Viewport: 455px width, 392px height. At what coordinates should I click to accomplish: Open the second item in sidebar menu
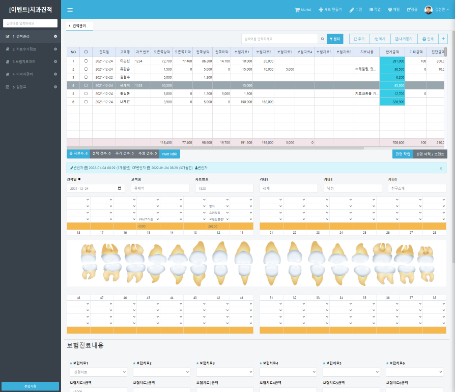(30, 49)
